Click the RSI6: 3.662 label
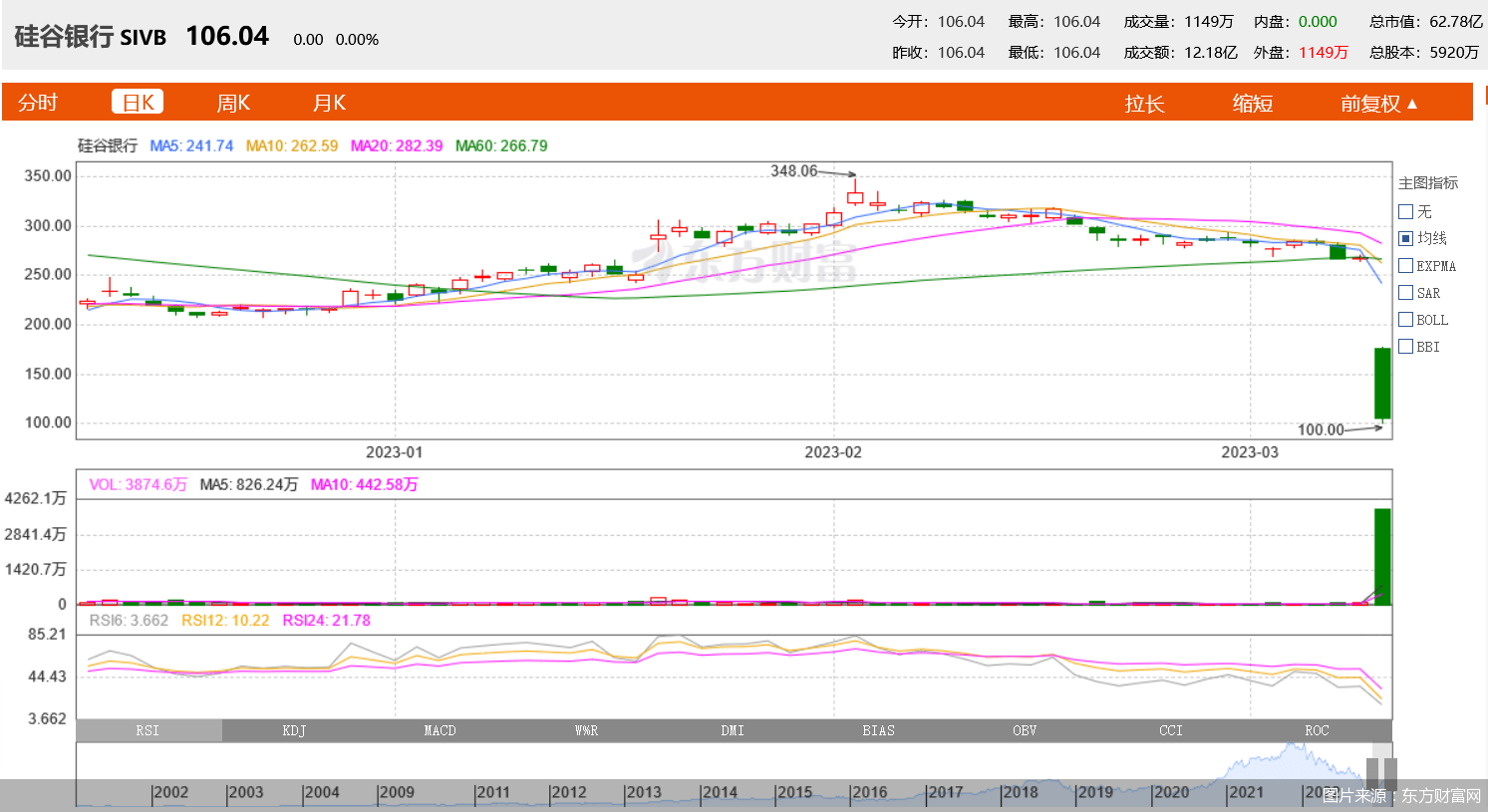 129,620
